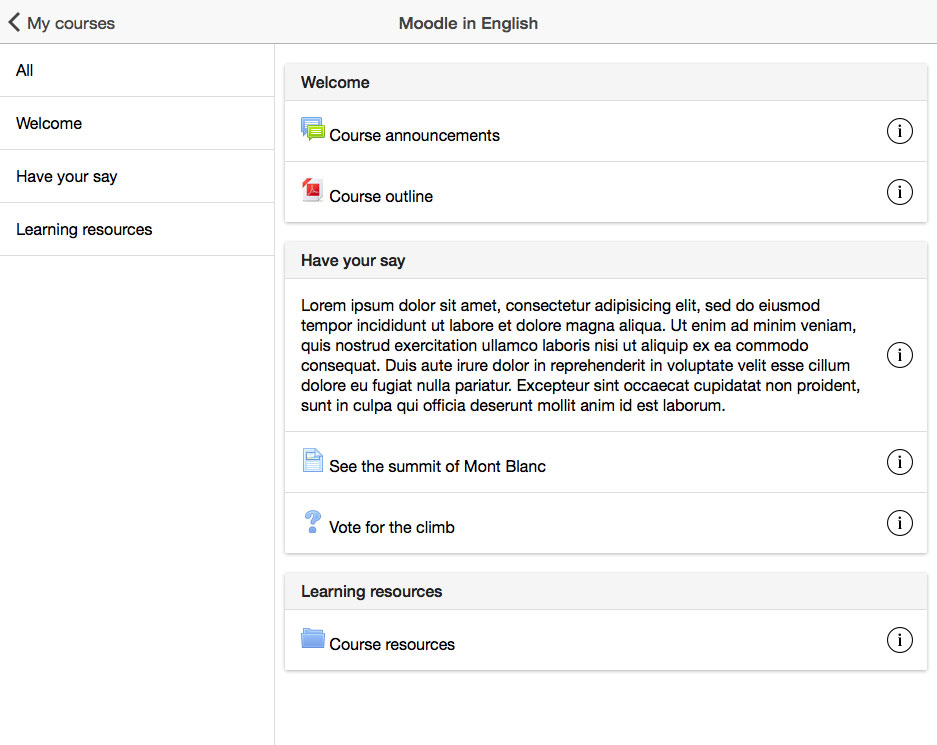Click the Lorem ipsum description text
Viewport: 937px width, 745px height.
[580, 355]
